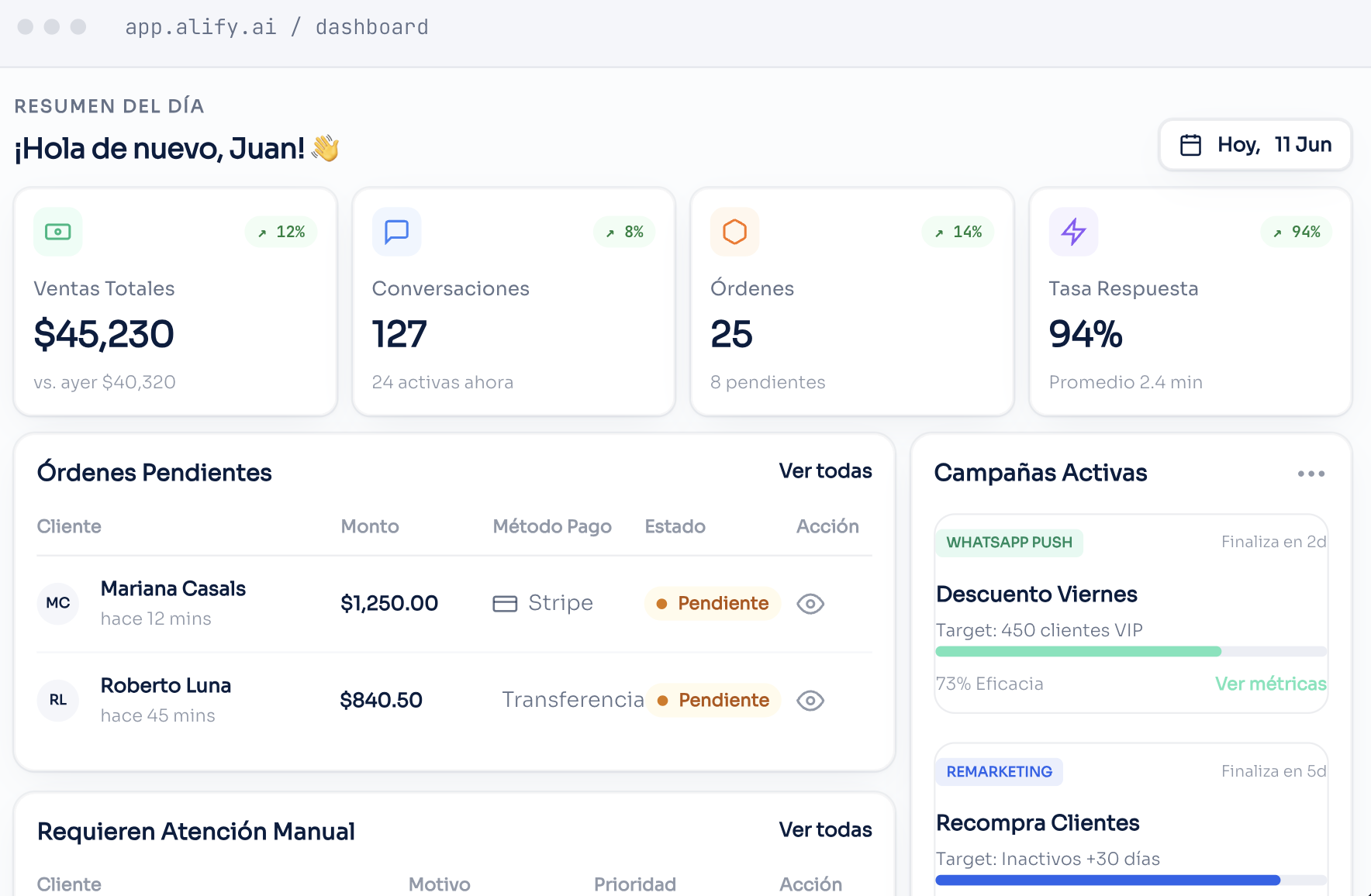This screenshot has height=896, width=1371.
Task: Click the WHATSAPP PUSH campaign tag
Action: click(x=1010, y=543)
